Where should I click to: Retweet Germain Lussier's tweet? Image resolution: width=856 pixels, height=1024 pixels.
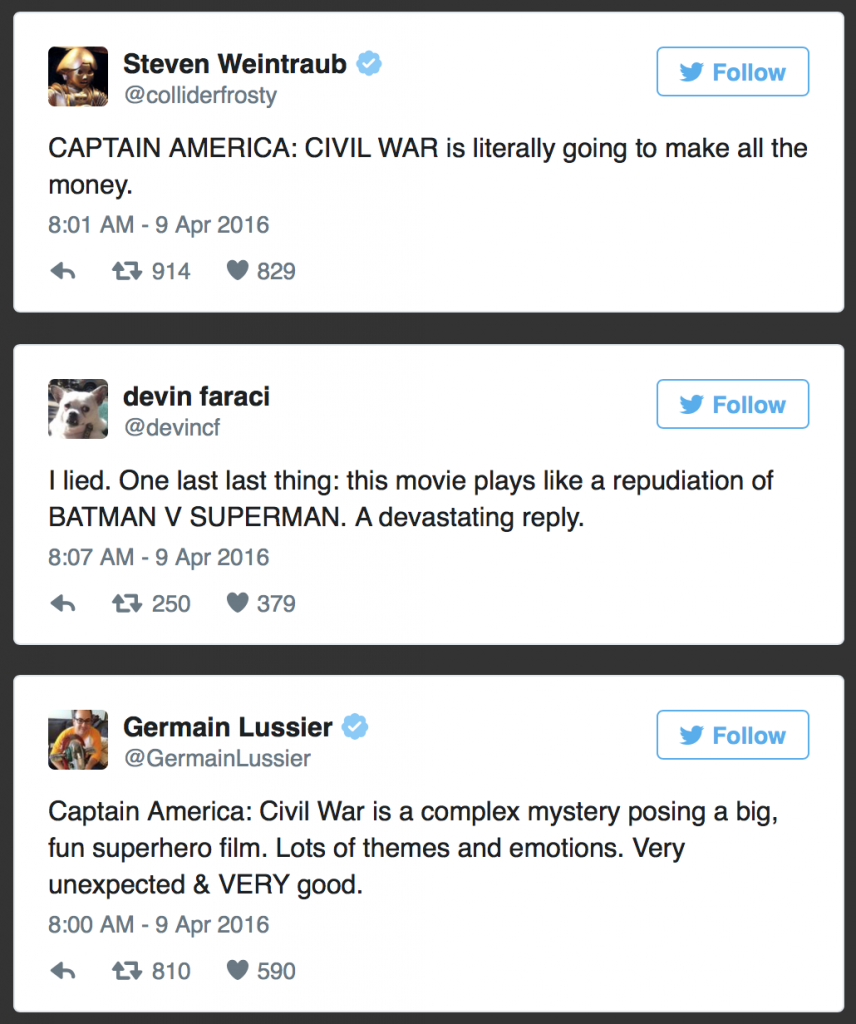coord(127,970)
